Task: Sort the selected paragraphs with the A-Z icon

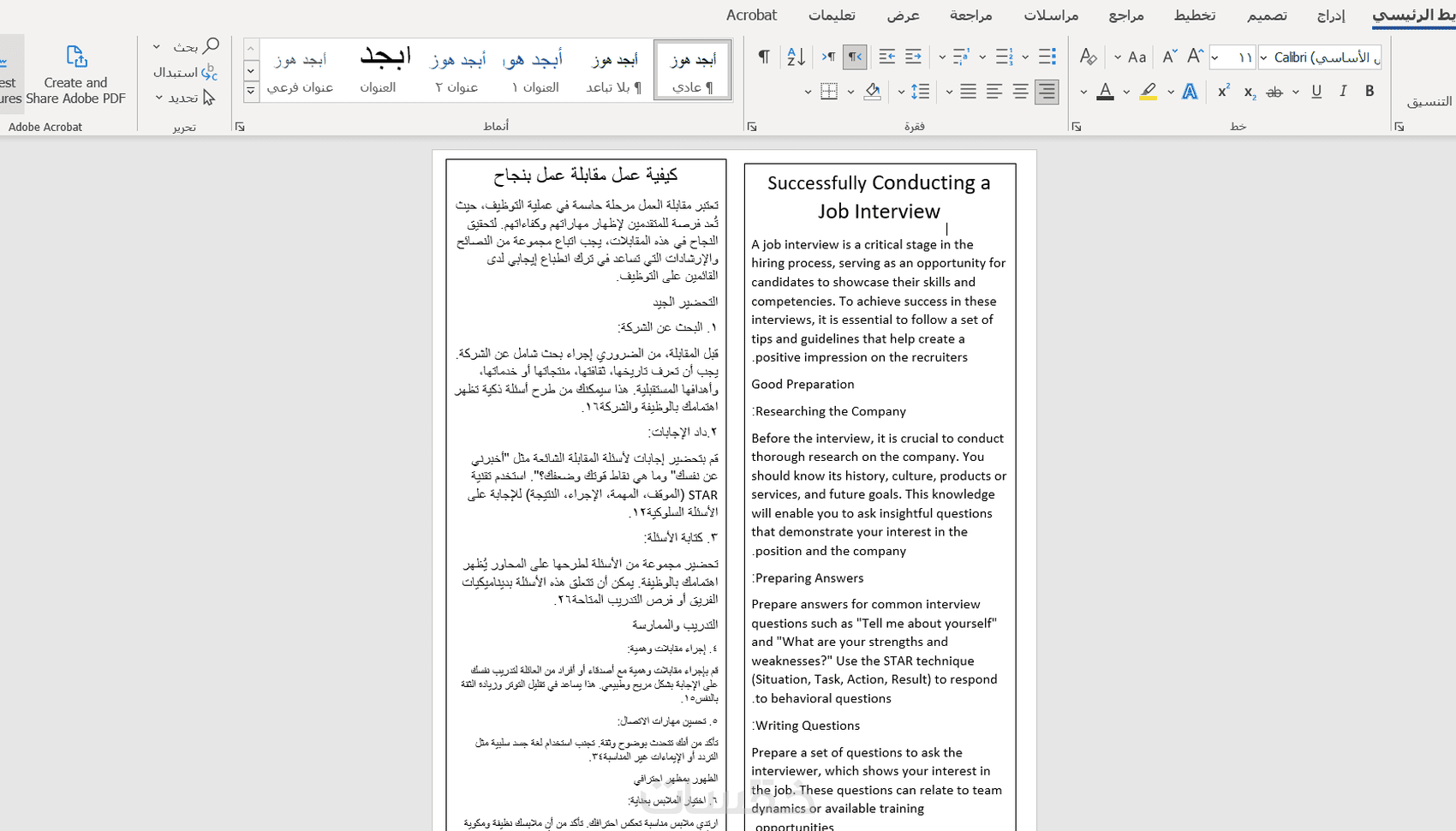Action: coord(796,57)
